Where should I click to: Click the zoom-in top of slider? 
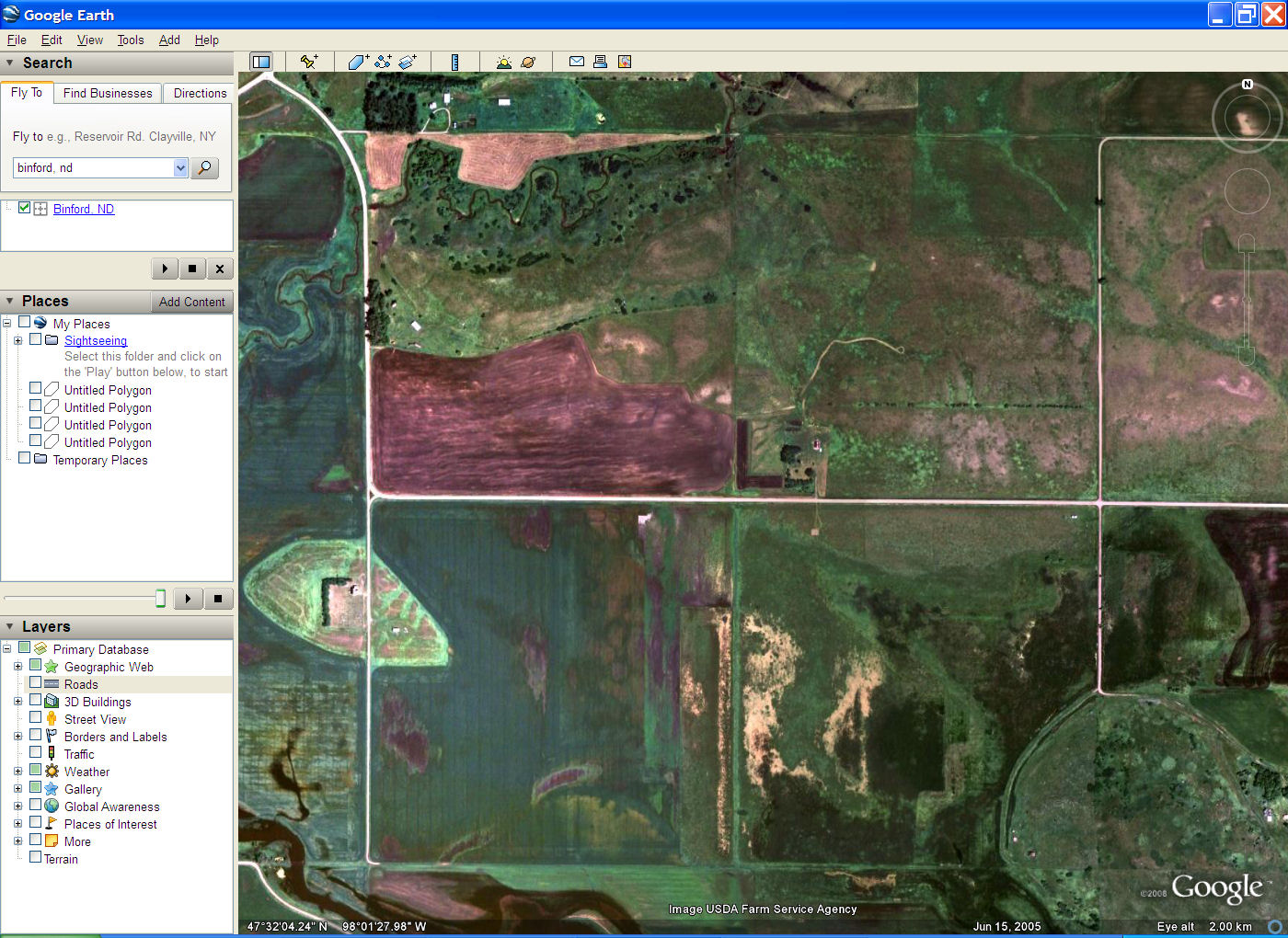tap(1247, 244)
